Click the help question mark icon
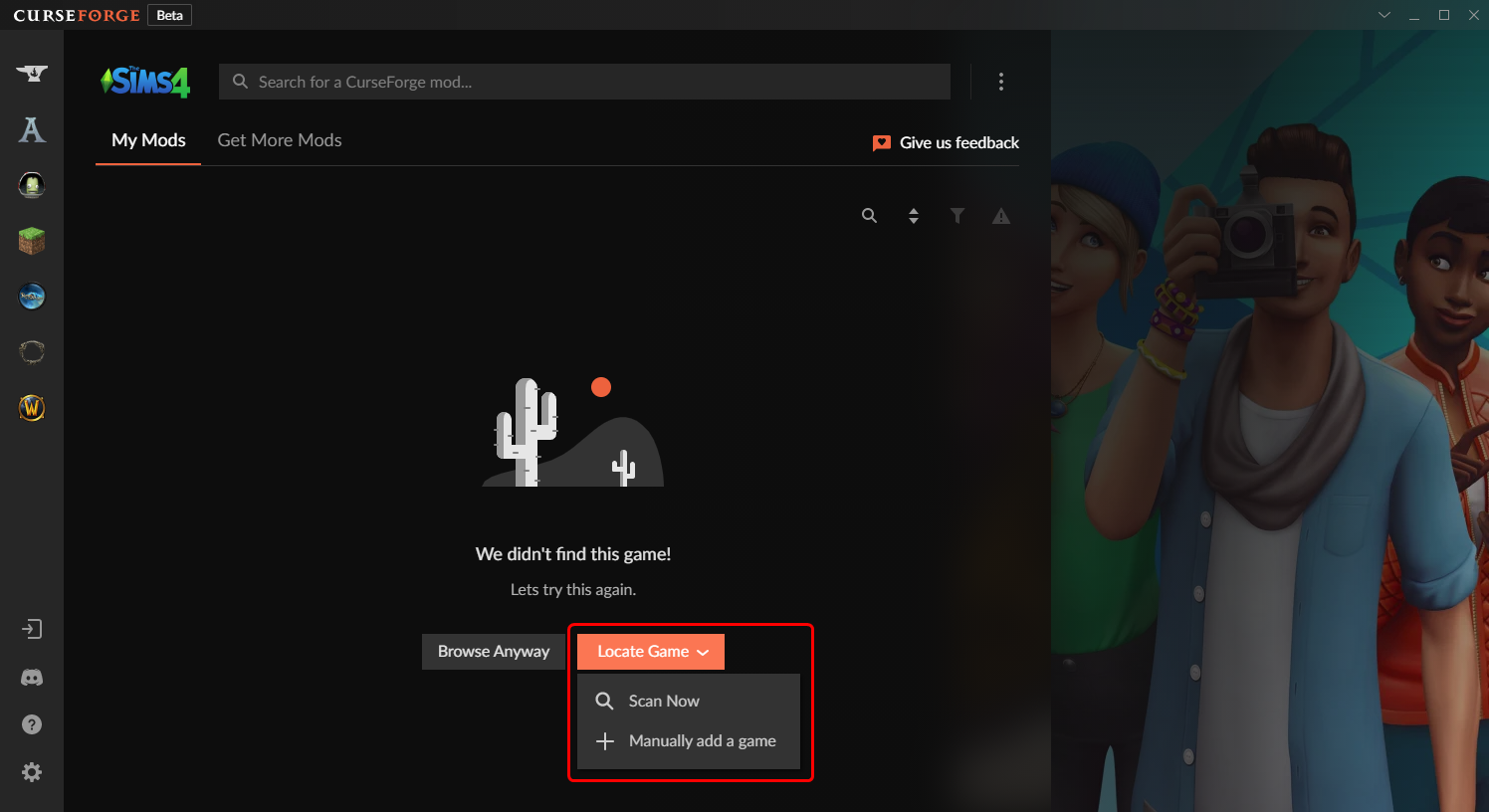The height and width of the screenshot is (812, 1489). click(31, 724)
